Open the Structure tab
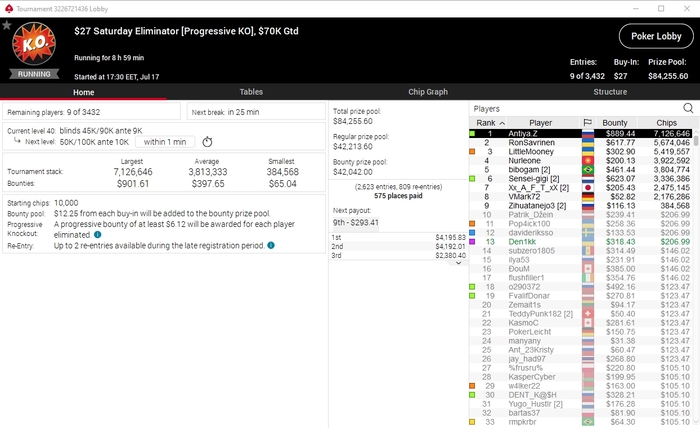Screen dimensions: 700x428 [x=610, y=91]
